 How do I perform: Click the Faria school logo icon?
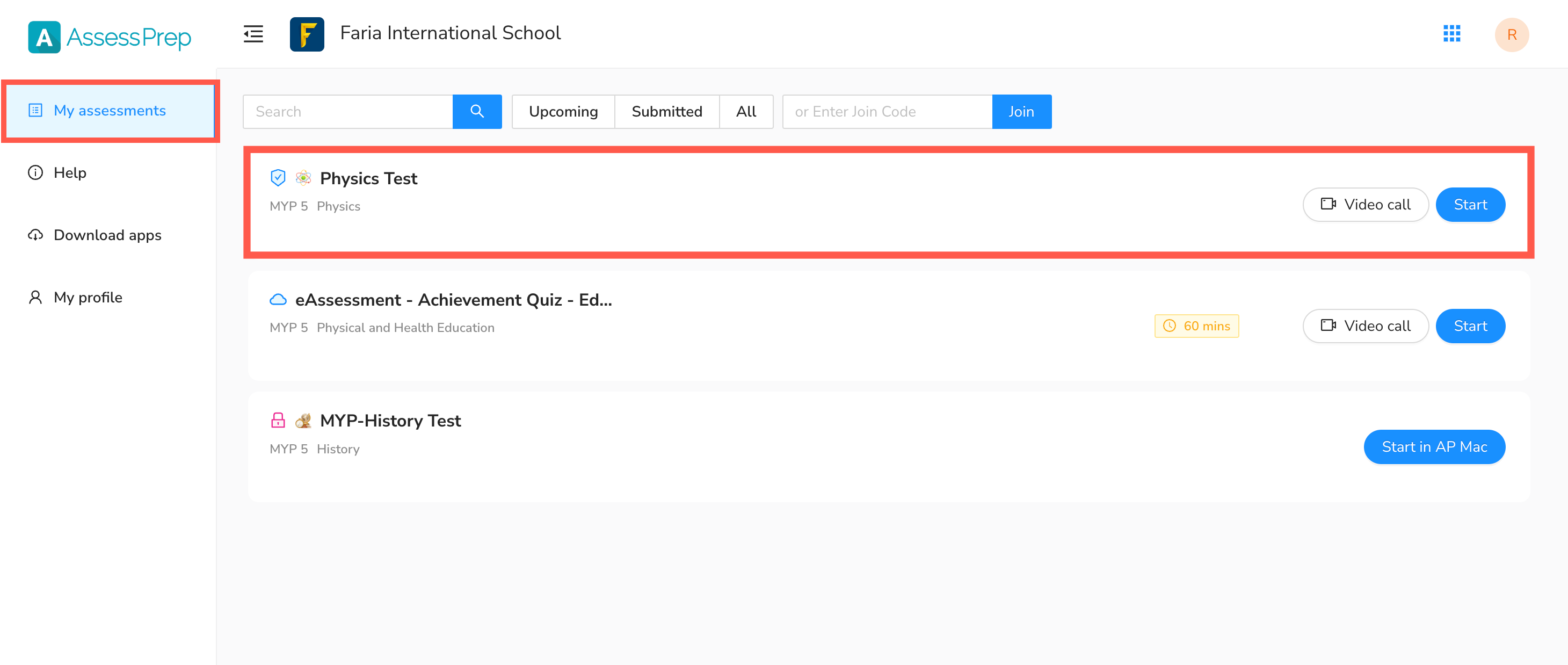point(307,34)
